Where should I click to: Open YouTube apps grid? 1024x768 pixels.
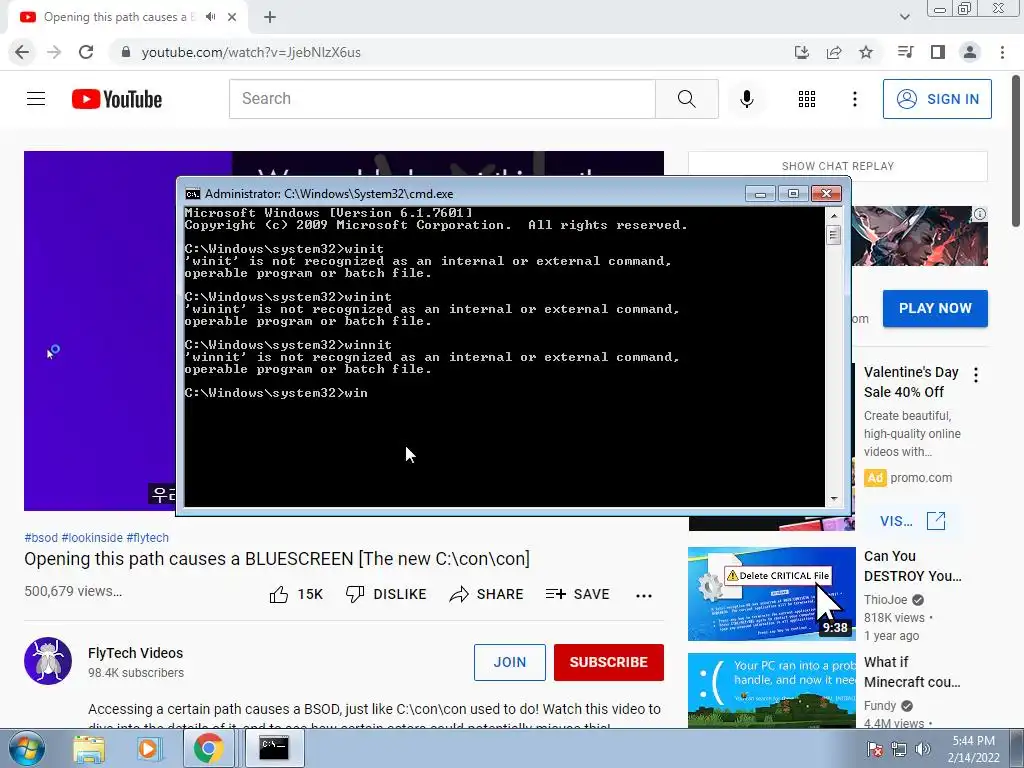[807, 99]
